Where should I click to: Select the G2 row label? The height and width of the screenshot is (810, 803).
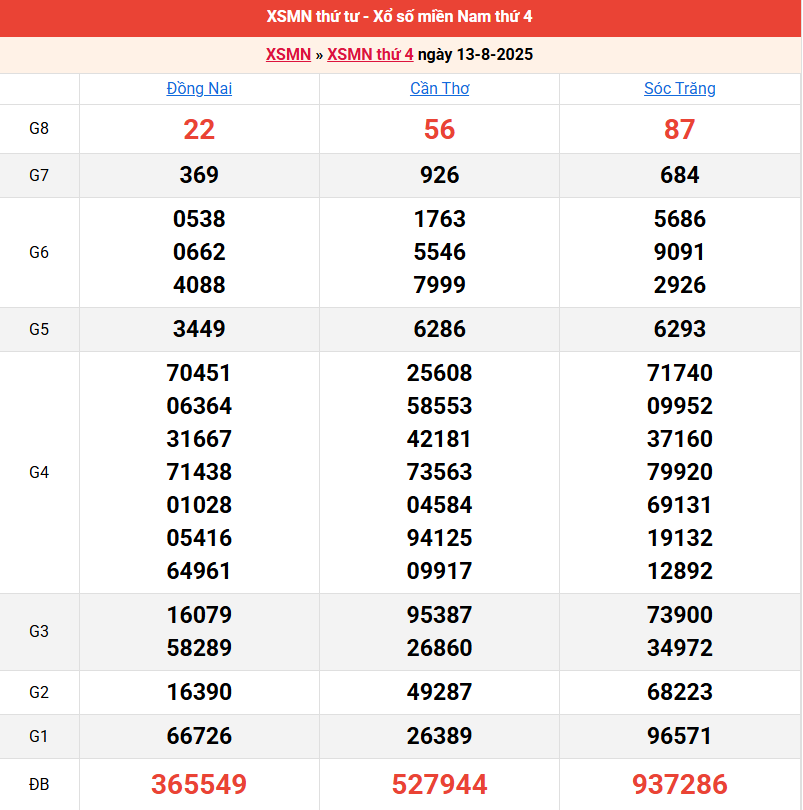tap(39, 693)
